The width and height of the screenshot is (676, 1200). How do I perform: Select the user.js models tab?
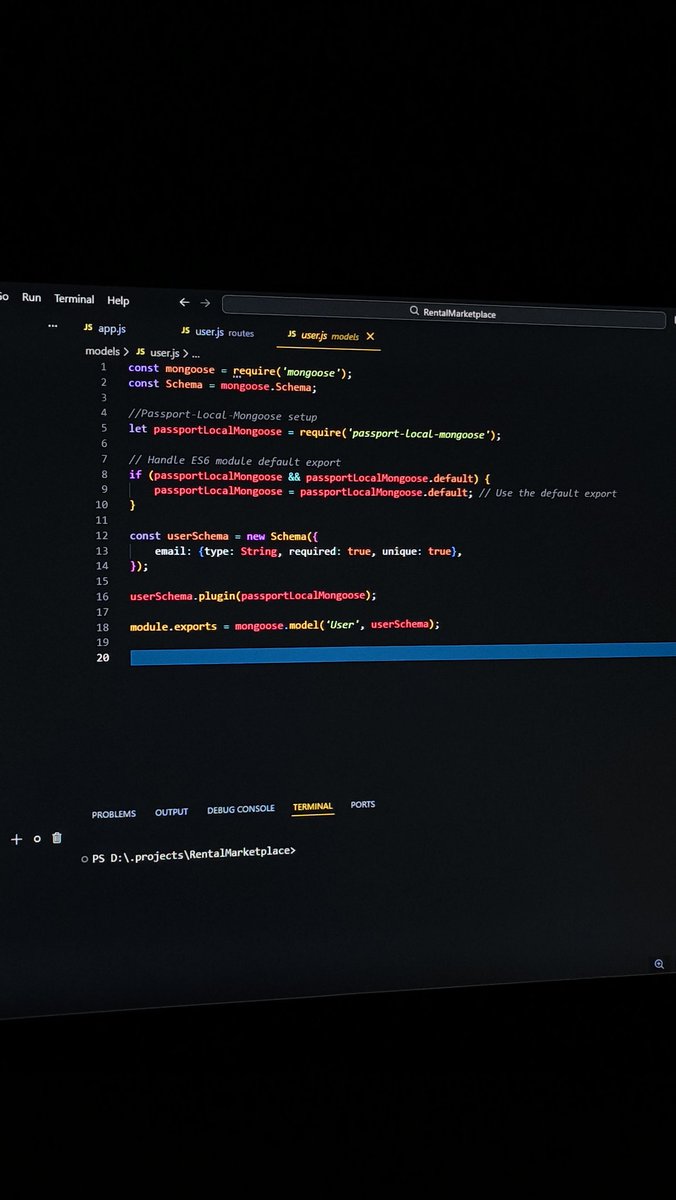(x=330, y=336)
